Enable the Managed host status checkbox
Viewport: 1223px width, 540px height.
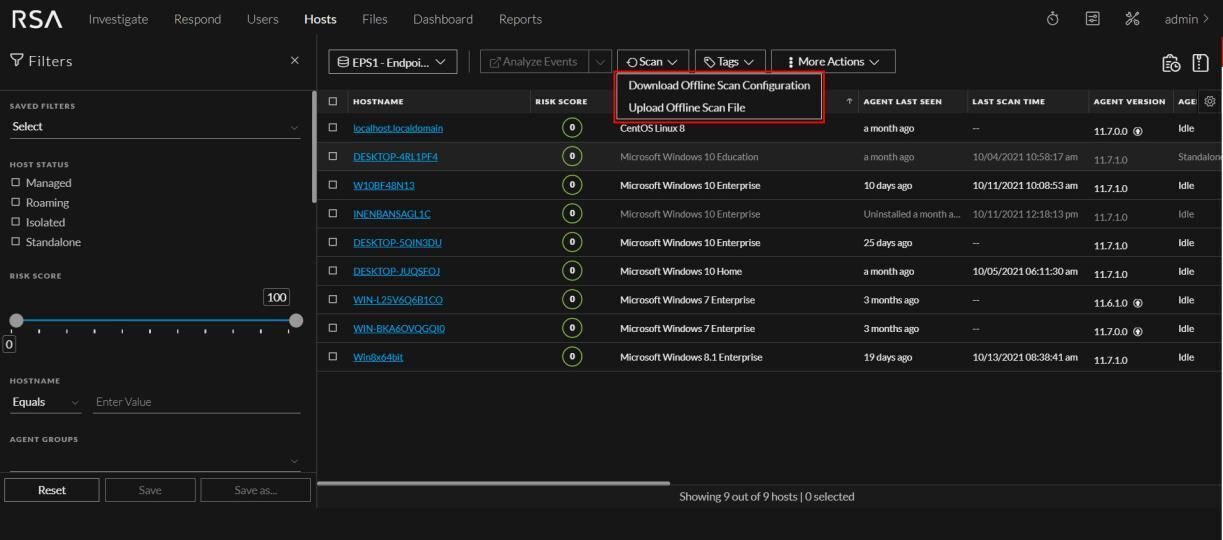pos(16,183)
